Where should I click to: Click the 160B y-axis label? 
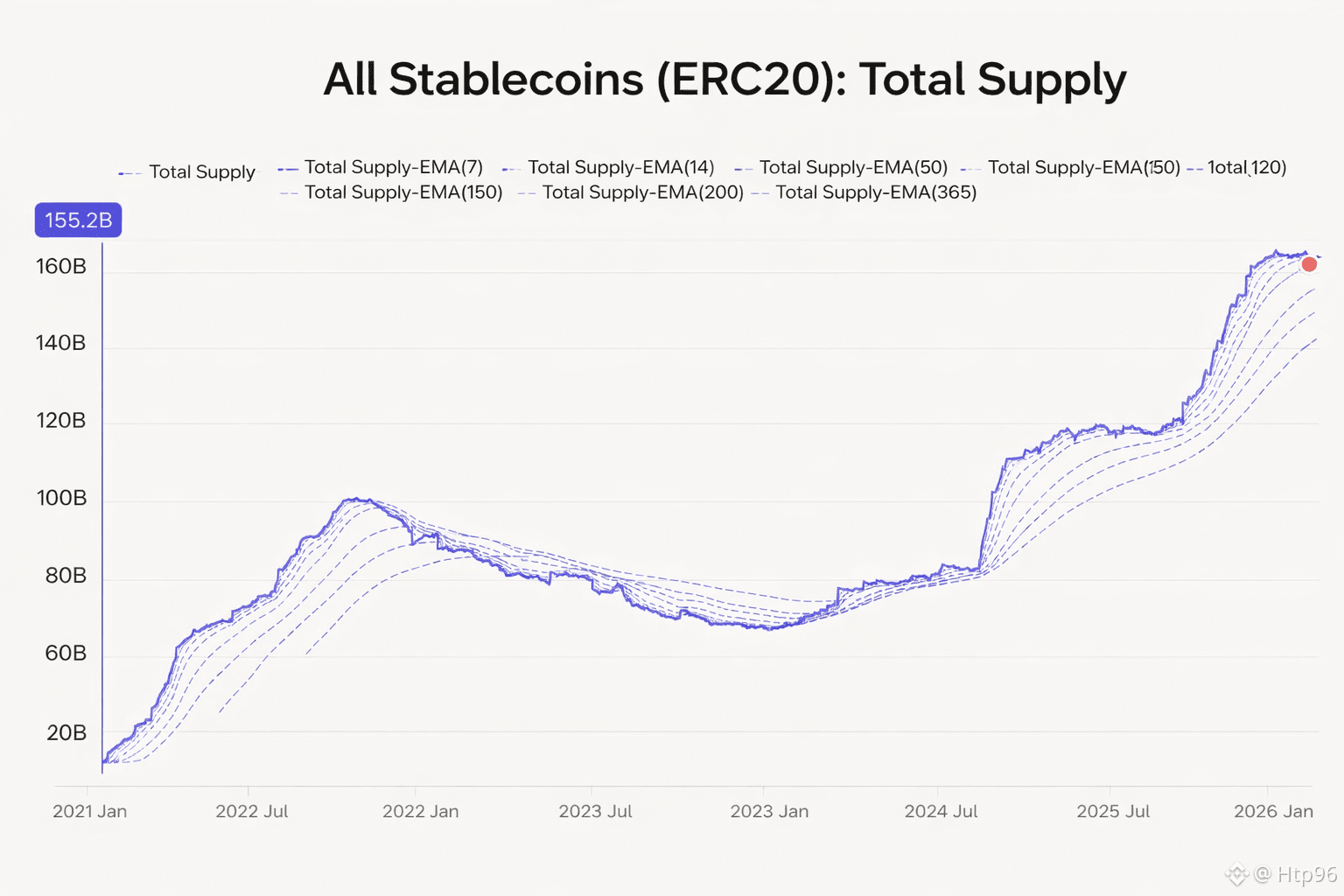pyautogui.click(x=61, y=266)
